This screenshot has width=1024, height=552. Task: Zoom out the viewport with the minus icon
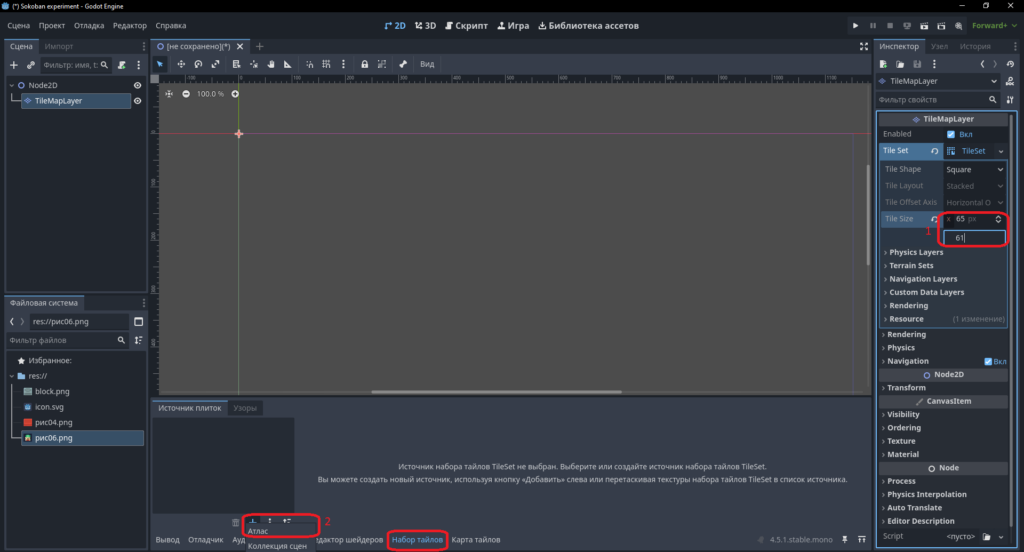pyautogui.click(x=186, y=94)
